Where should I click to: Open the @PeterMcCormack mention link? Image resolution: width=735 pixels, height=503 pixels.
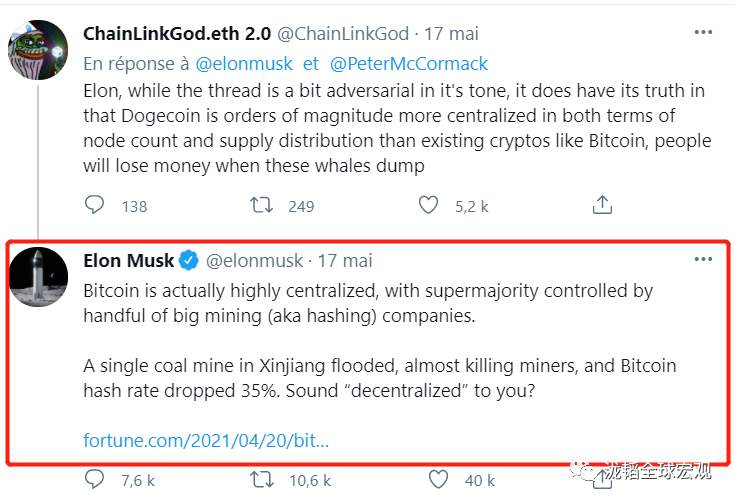pyautogui.click(x=409, y=64)
